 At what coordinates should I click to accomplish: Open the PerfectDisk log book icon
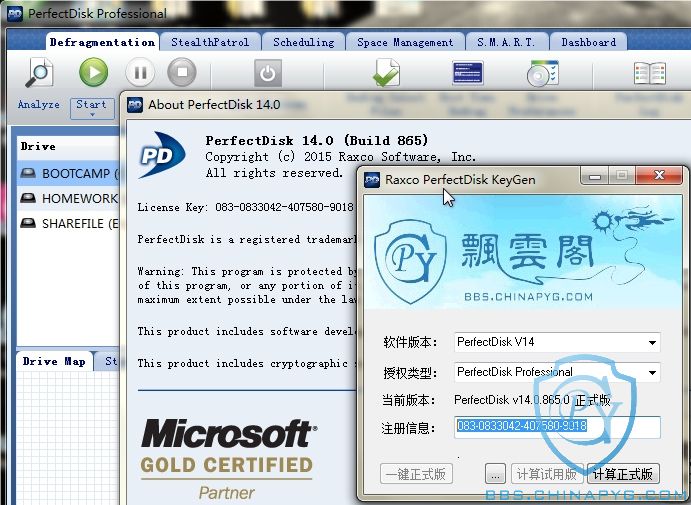650,73
